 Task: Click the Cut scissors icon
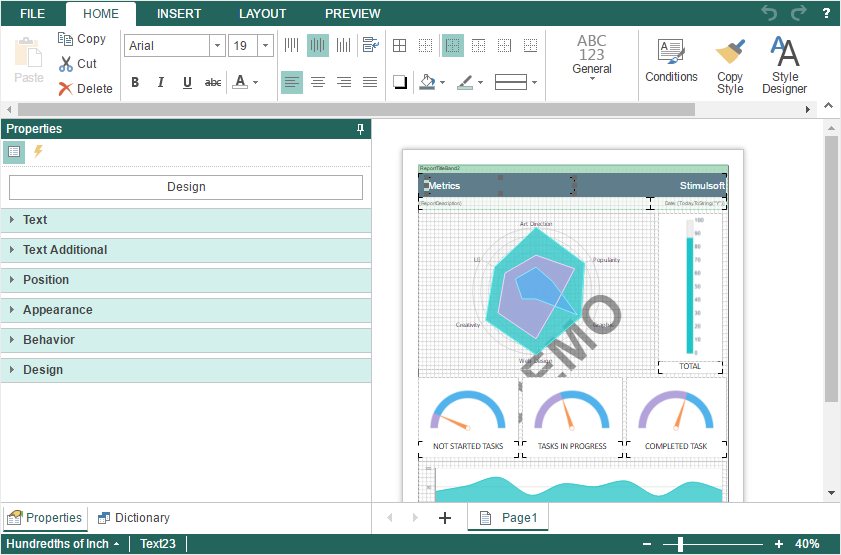tap(67, 64)
